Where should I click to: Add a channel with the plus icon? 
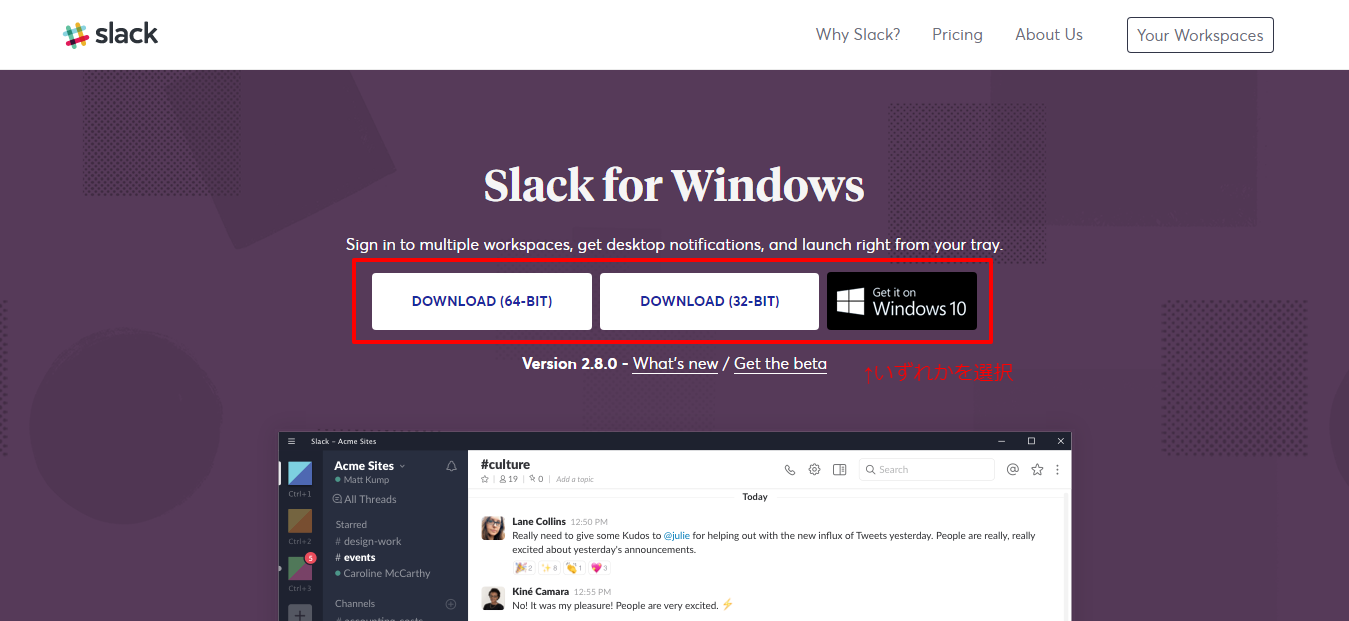tap(451, 603)
